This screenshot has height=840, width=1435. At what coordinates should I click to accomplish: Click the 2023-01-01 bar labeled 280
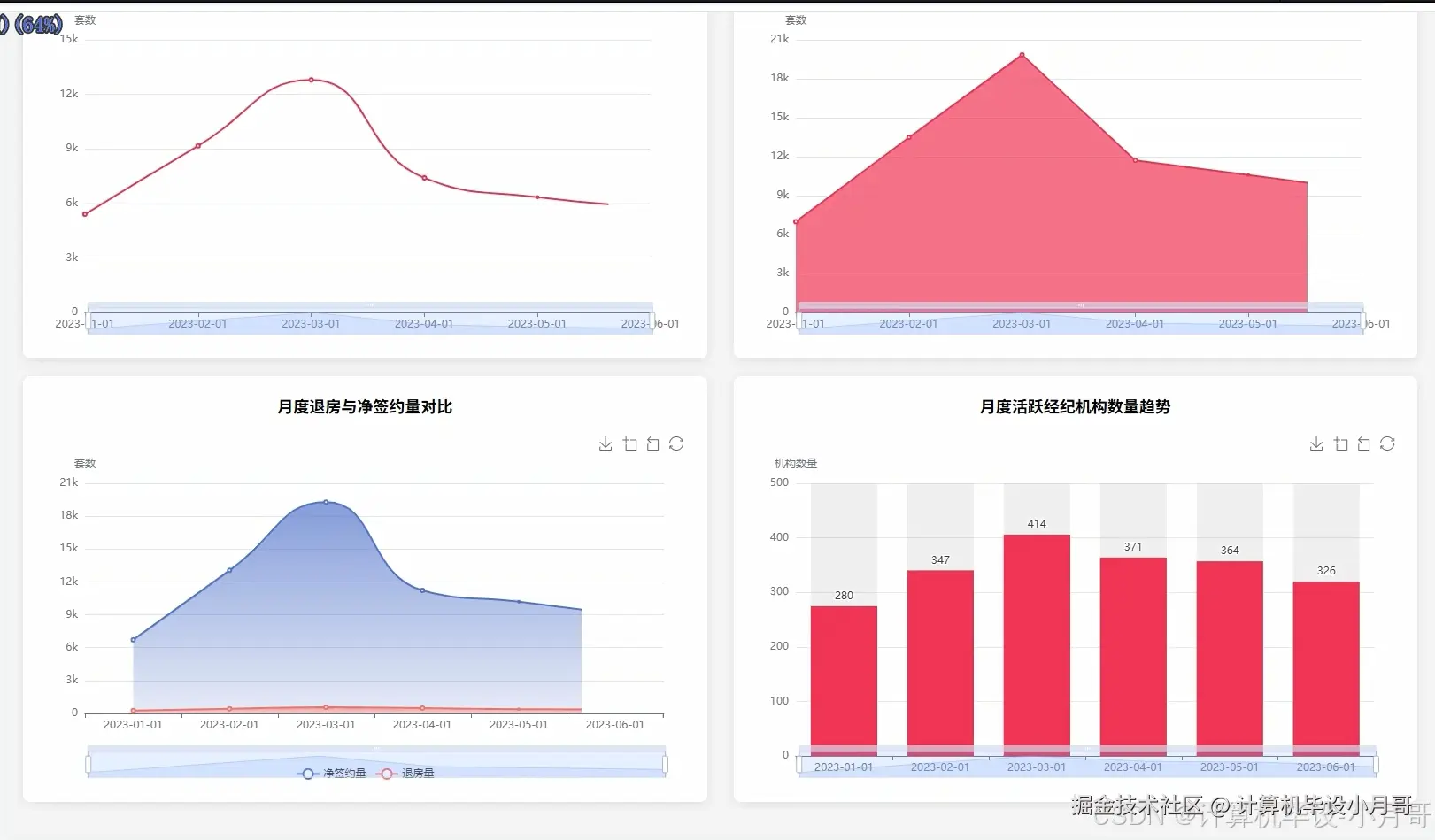pyautogui.click(x=844, y=680)
